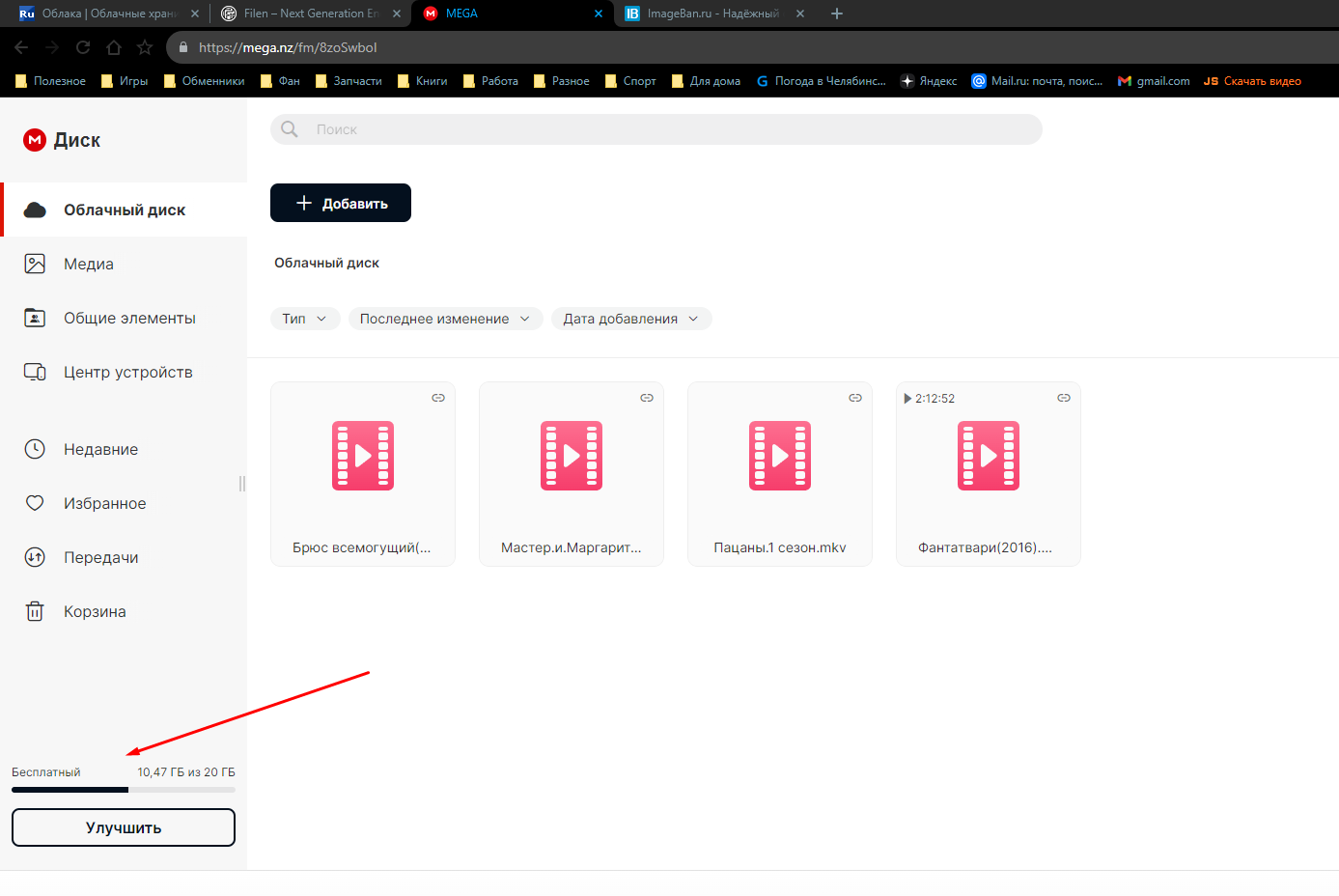This screenshot has width=1339, height=896.
Task: Go back in browser history
Action: tap(21, 47)
